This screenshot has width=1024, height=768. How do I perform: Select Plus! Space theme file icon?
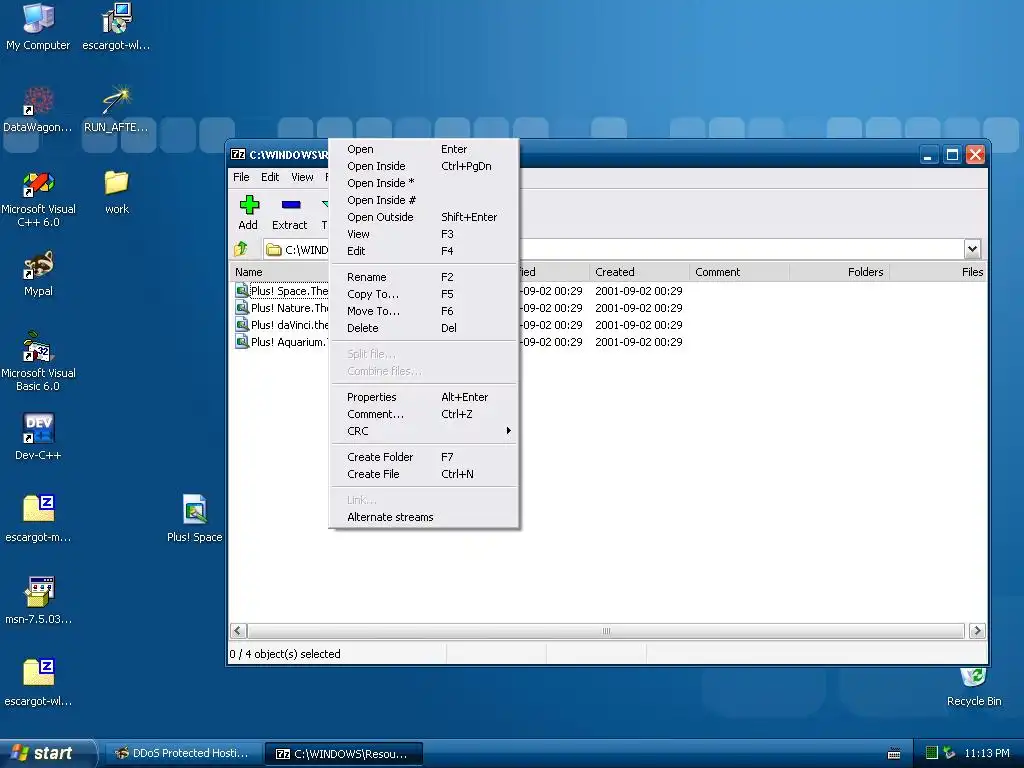coord(242,291)
